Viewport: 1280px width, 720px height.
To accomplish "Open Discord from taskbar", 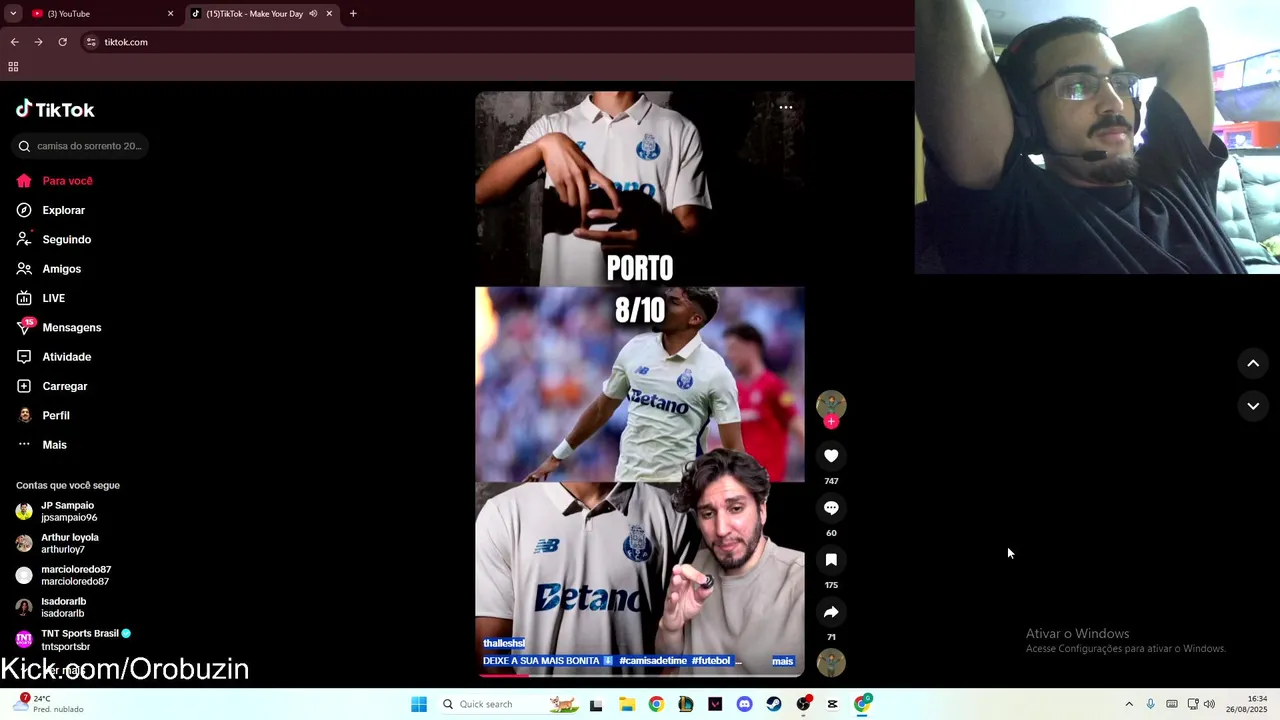I will coord(744,704).
